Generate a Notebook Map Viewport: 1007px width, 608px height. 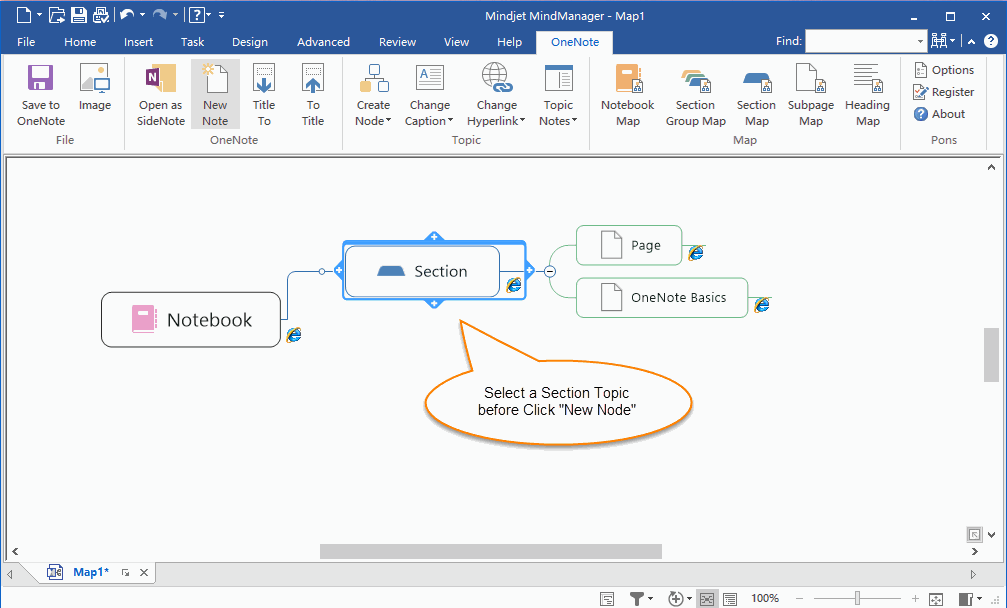click(627, 95)
